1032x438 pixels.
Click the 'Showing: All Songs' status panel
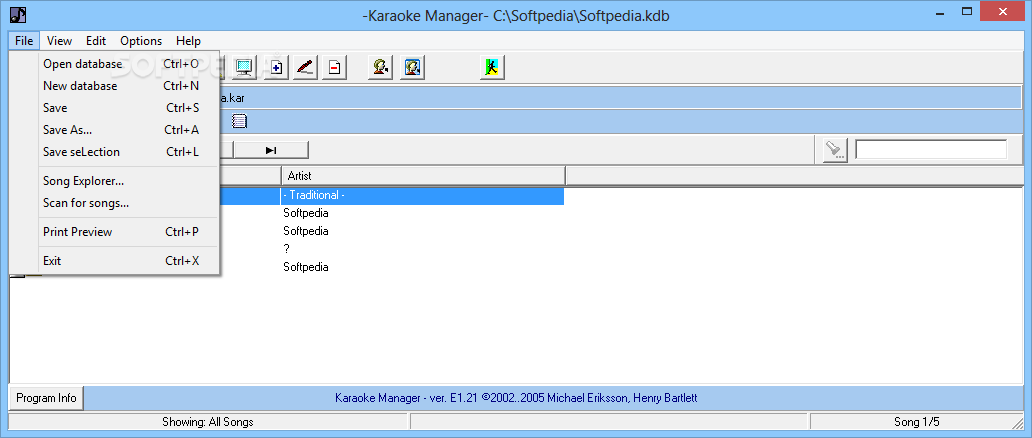208,422
